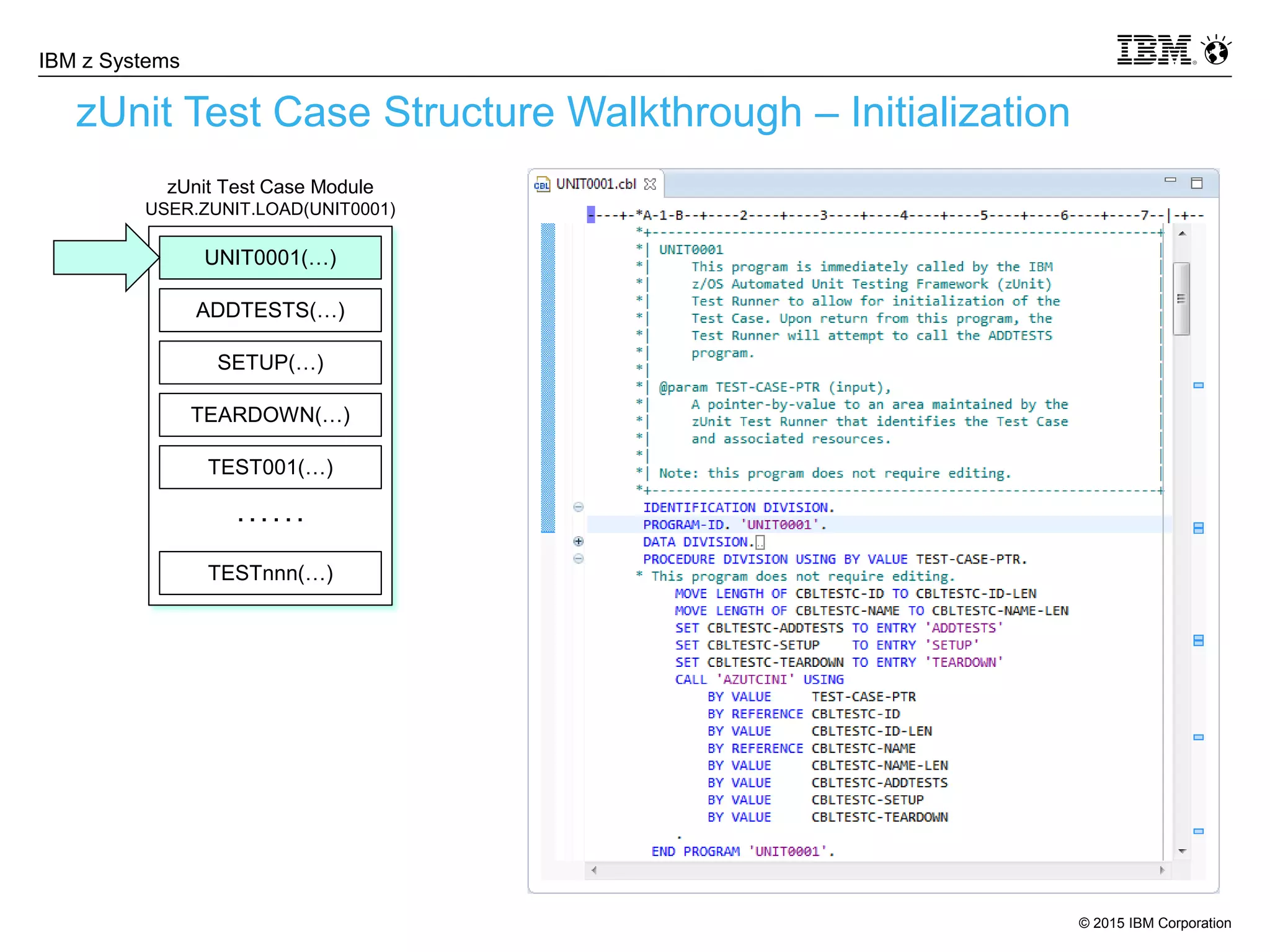1270x952 pixels.
Task: Maximize the editor pane
Action: pos(1197,183)
